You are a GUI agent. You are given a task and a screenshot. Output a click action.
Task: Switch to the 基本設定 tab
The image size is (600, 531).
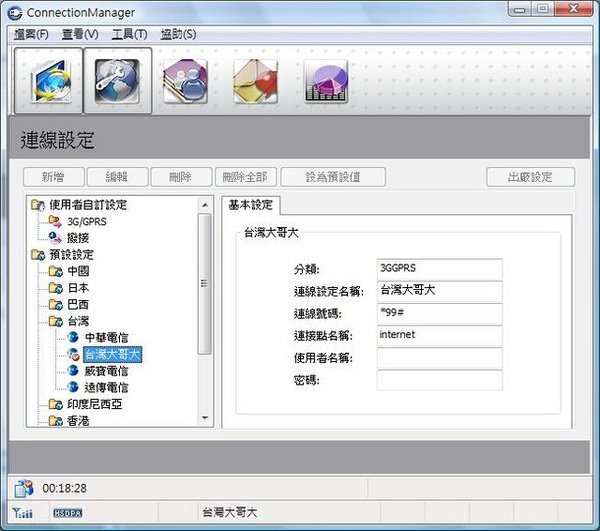(251, 205)
